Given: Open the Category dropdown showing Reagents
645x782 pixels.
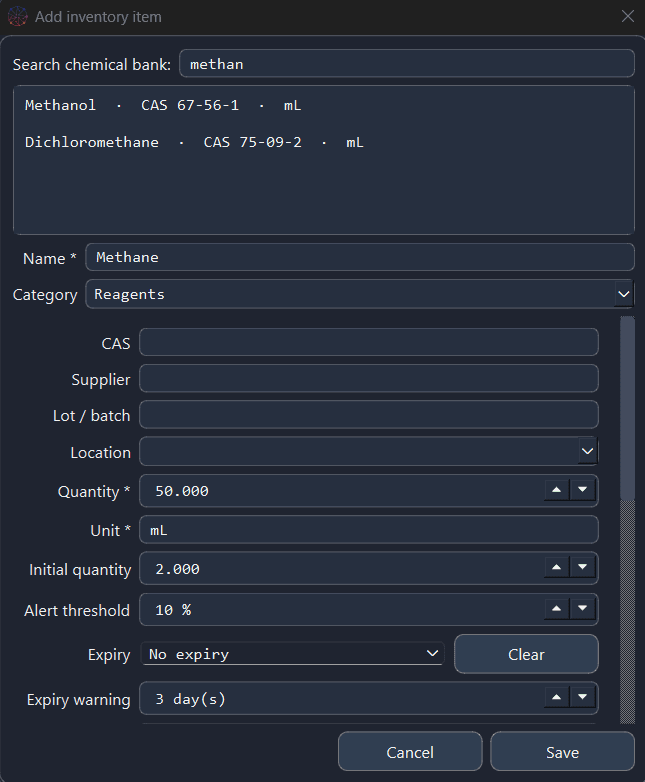Looking at the screenshot, I should coord(360,294).
